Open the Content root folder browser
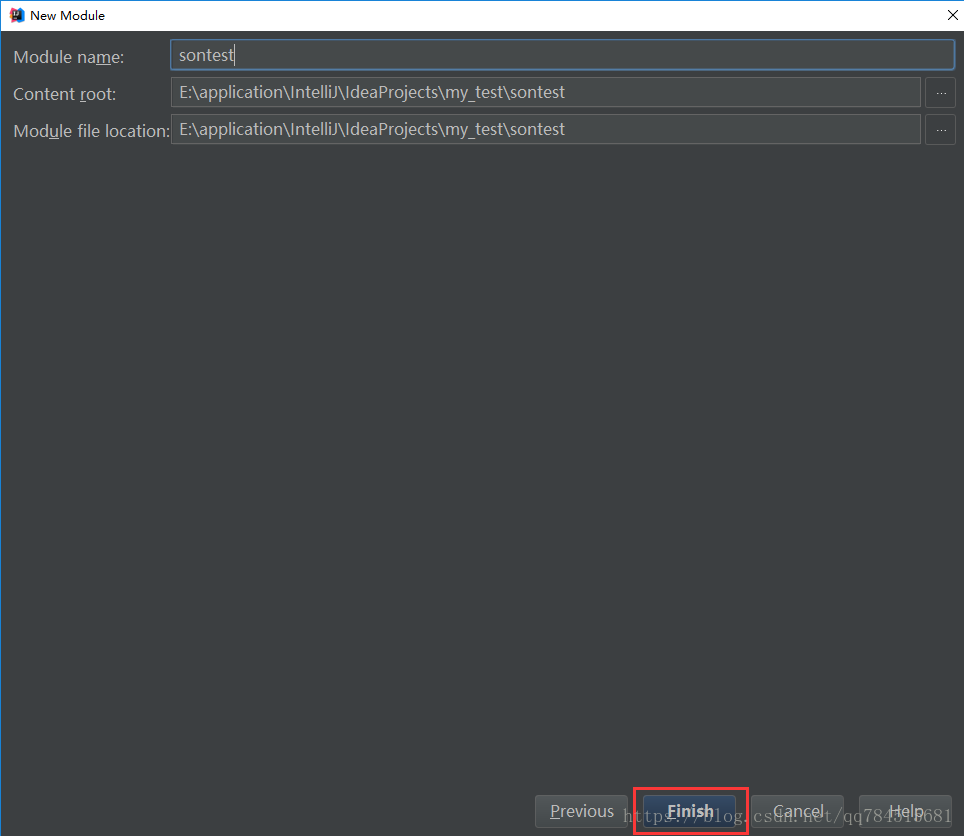 click(x=941, y=93)
